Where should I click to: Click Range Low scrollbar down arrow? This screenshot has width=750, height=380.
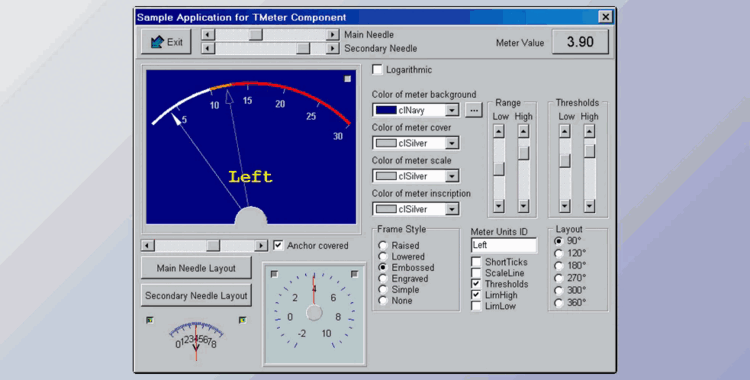coord(499,206)
